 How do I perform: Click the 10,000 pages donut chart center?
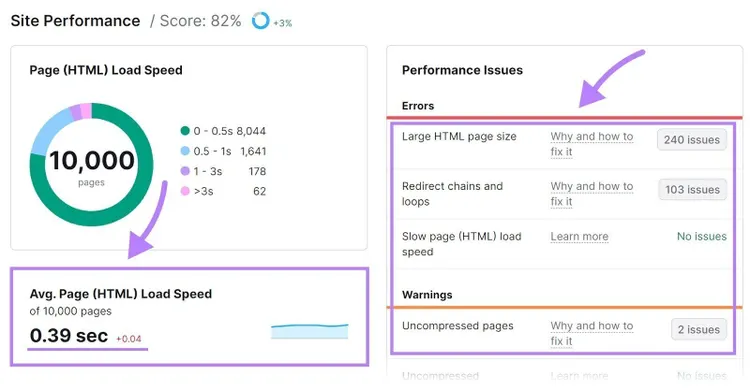coord(91,165)
